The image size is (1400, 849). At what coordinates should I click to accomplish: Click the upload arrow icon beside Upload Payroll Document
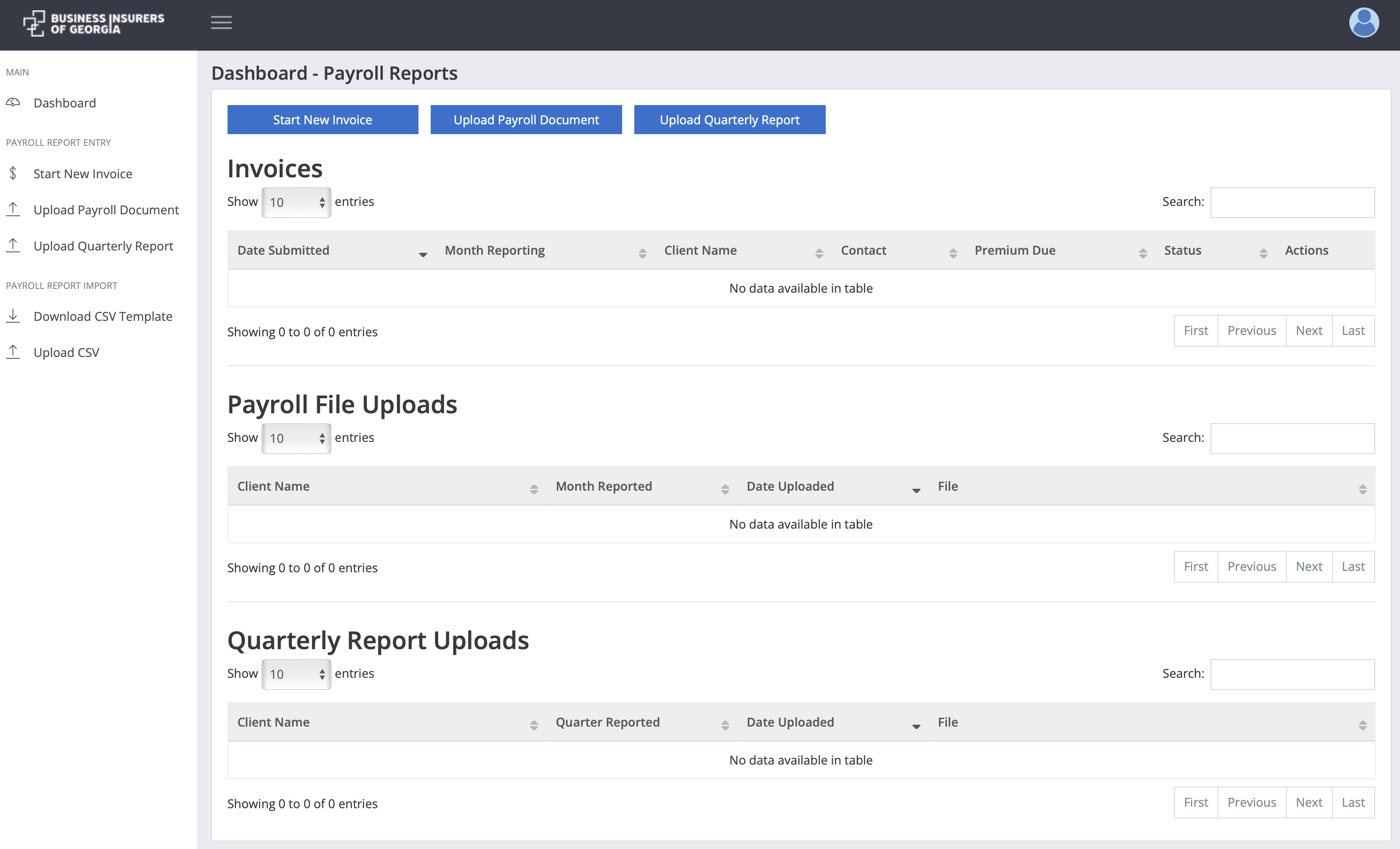tap(13, 209)
